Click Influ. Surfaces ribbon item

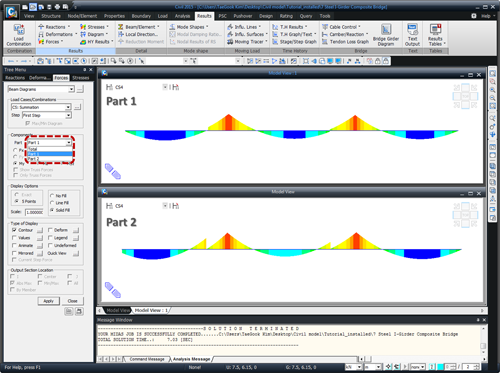(x=247, y=34)
